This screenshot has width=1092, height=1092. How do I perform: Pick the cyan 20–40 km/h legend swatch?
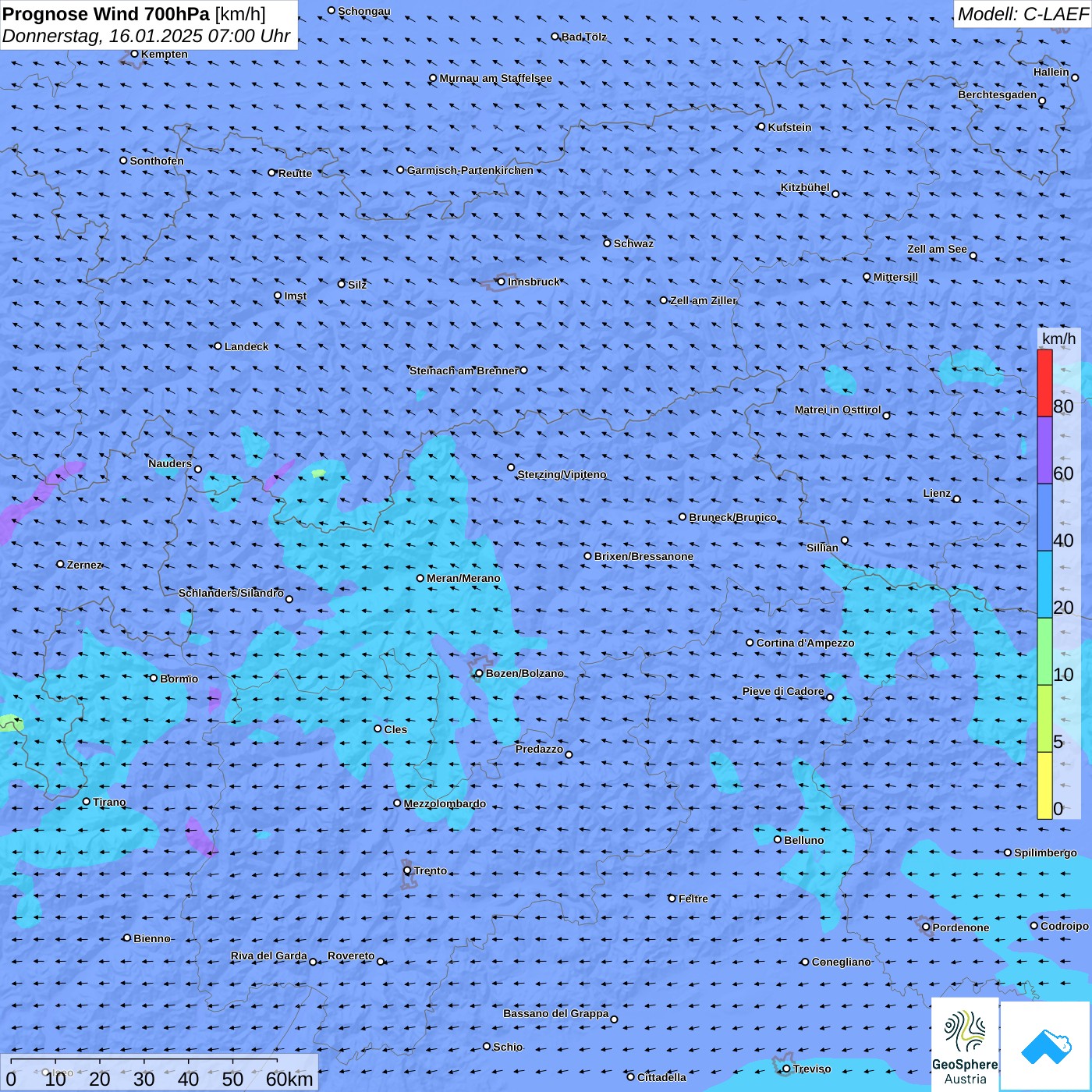pos(1044,584)
